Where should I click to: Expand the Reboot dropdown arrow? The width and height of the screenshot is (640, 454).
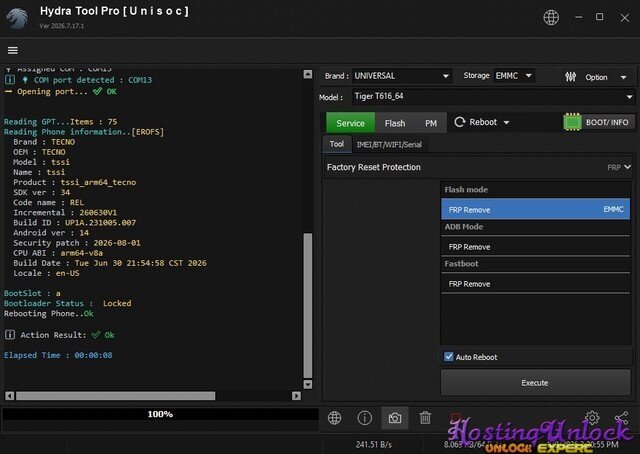point(506,122)
